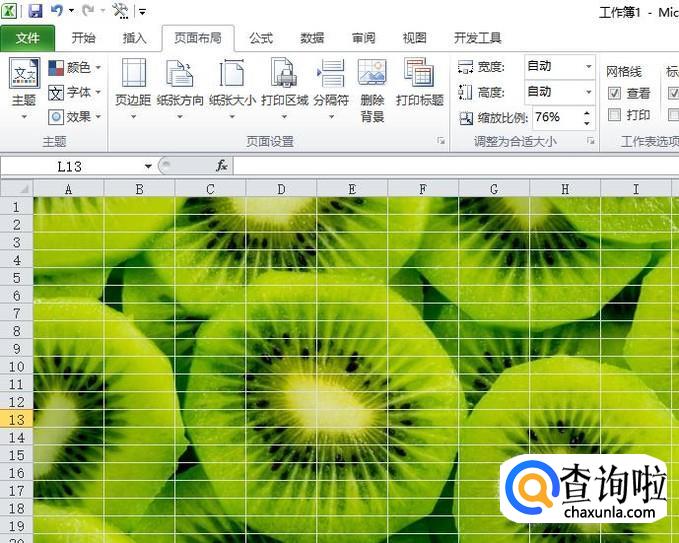The image size is (679, 543).
Task: Open the 颜色 theme colors dropdown
Action: pos(74,68)
